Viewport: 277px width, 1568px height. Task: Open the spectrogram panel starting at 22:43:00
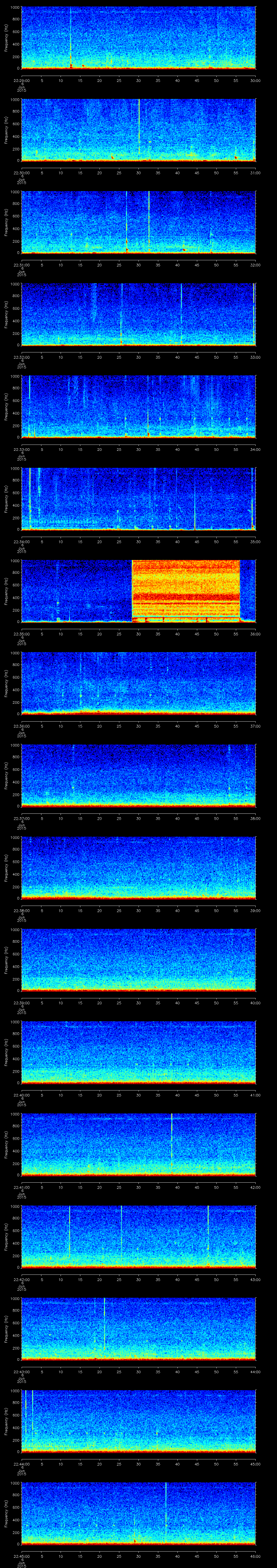coord(138,1329)
